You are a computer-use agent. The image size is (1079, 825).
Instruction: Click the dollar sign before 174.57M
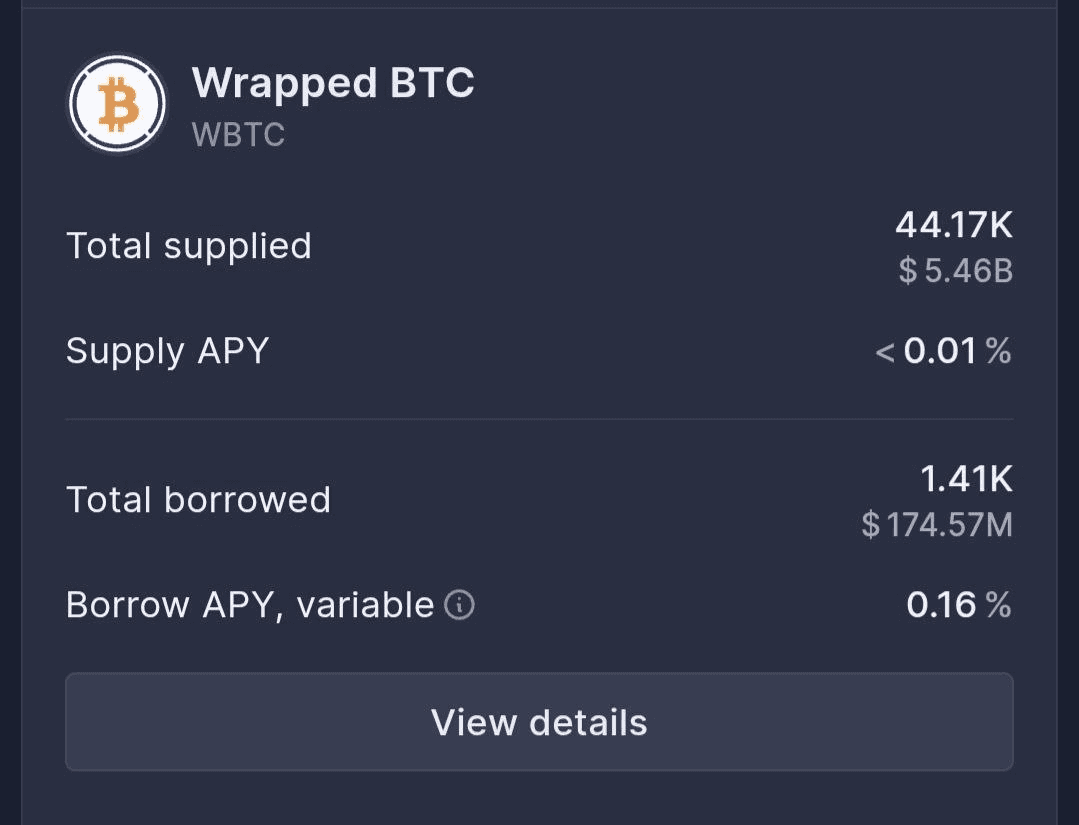tap(870, 524)
